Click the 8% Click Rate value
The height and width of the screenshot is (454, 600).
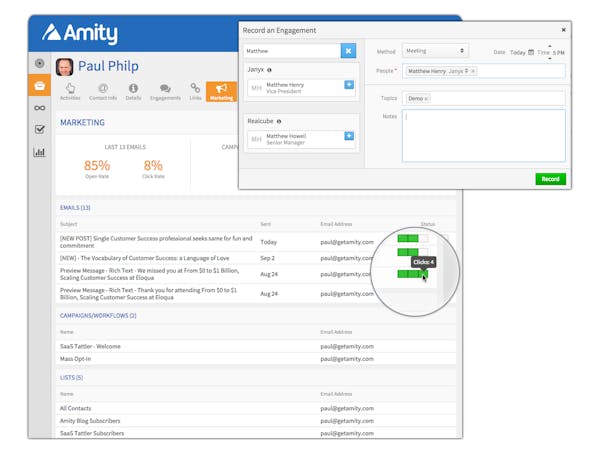(x=153, y=166)
